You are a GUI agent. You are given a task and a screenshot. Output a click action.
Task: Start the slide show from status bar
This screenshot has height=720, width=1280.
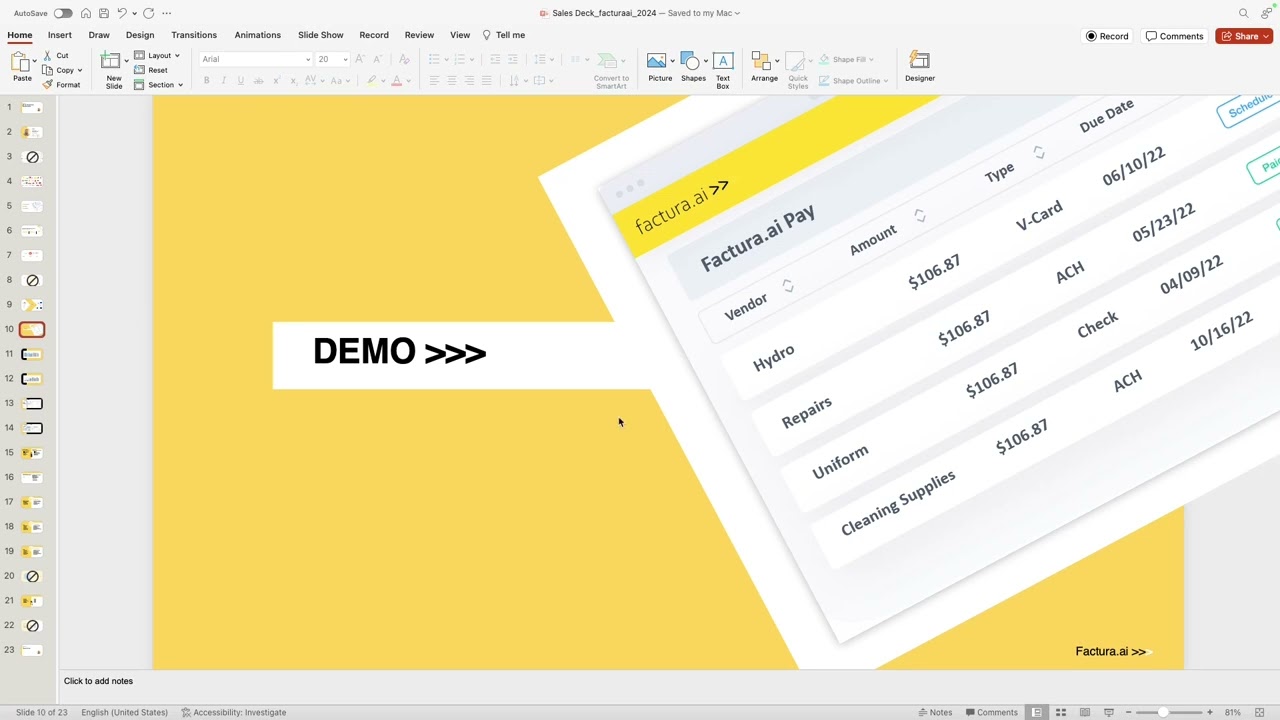pos(1109,713)
